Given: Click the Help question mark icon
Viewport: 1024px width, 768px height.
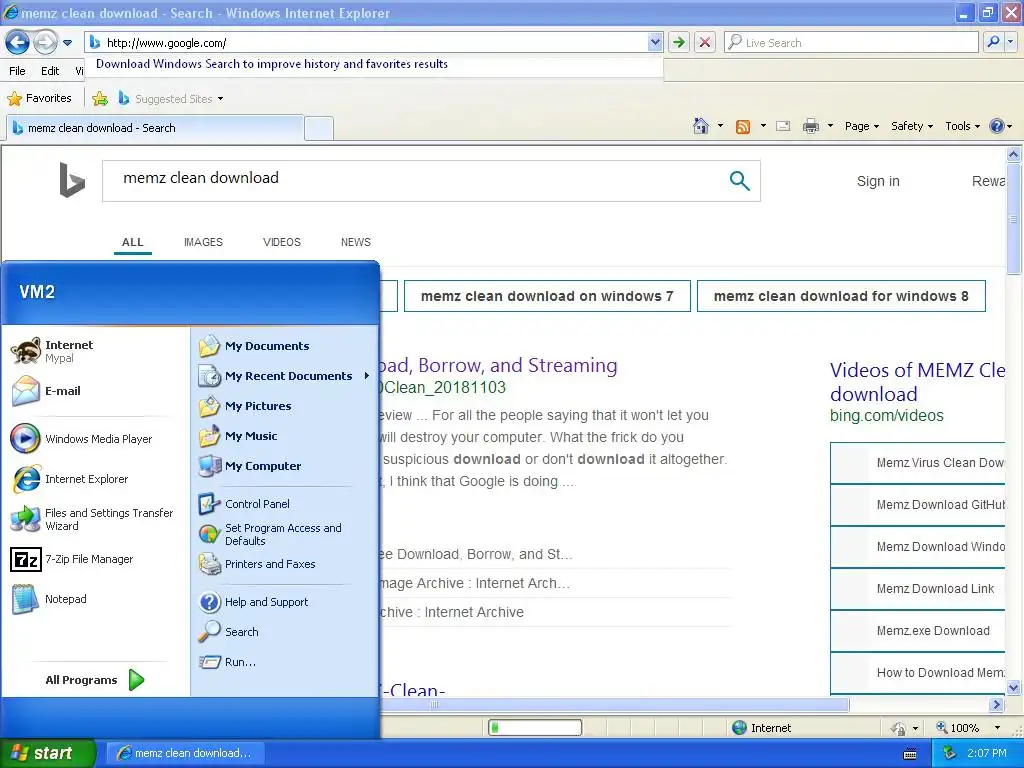Looking at the screenshot, I should (x=997, y=126).
